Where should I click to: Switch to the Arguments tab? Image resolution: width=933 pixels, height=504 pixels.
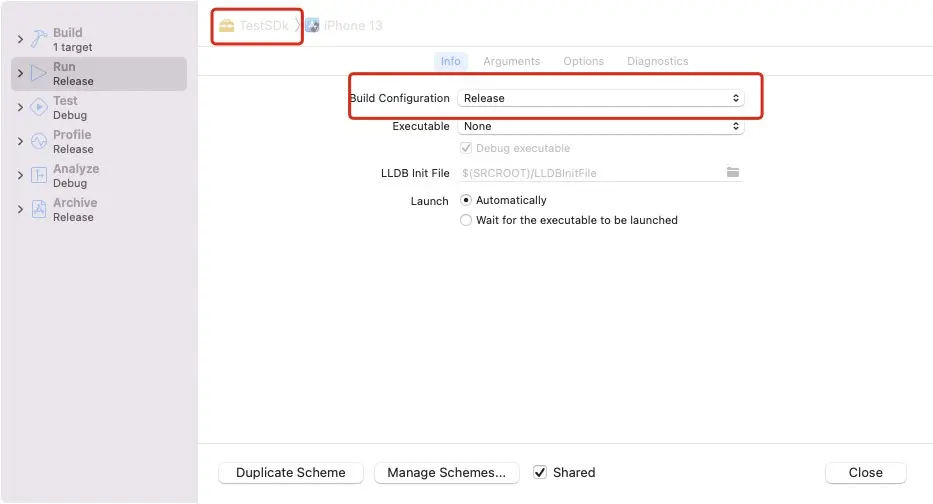tap(511, 61)
